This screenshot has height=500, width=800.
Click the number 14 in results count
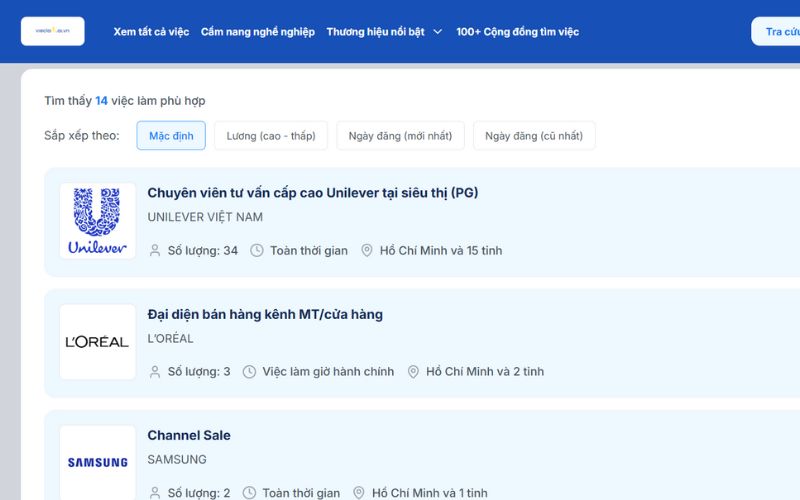click(x=102, y=101)
